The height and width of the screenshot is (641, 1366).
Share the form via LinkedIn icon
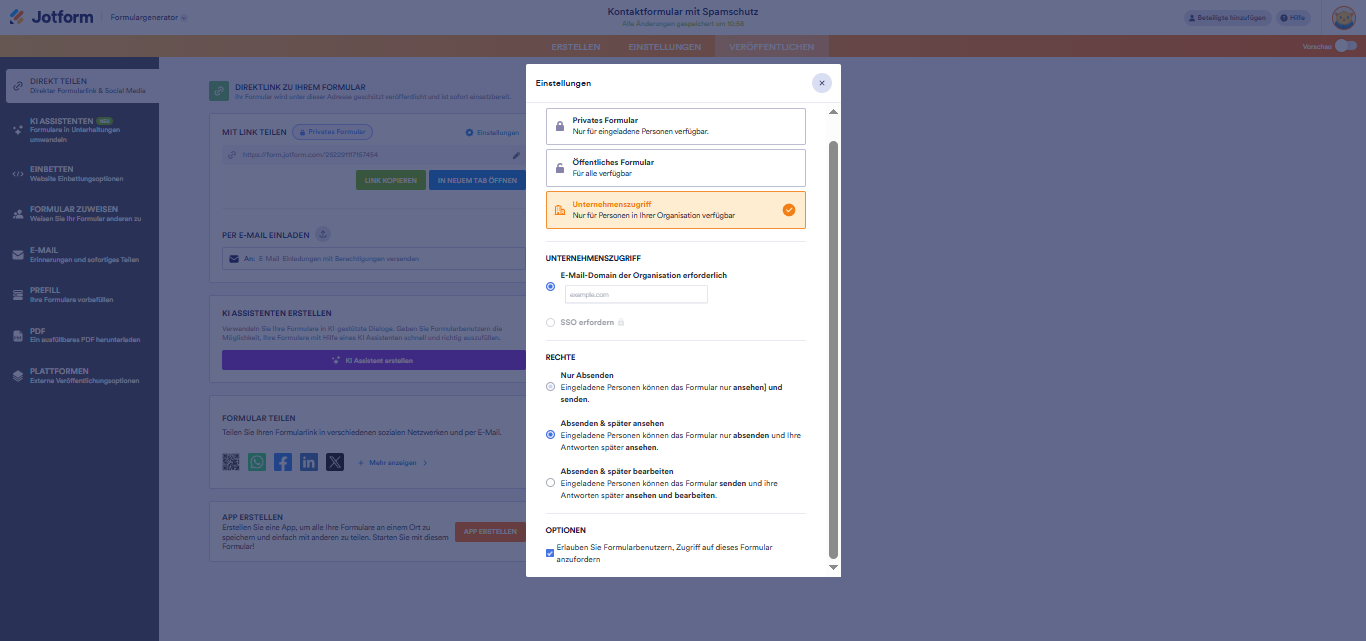pos(309,462)
